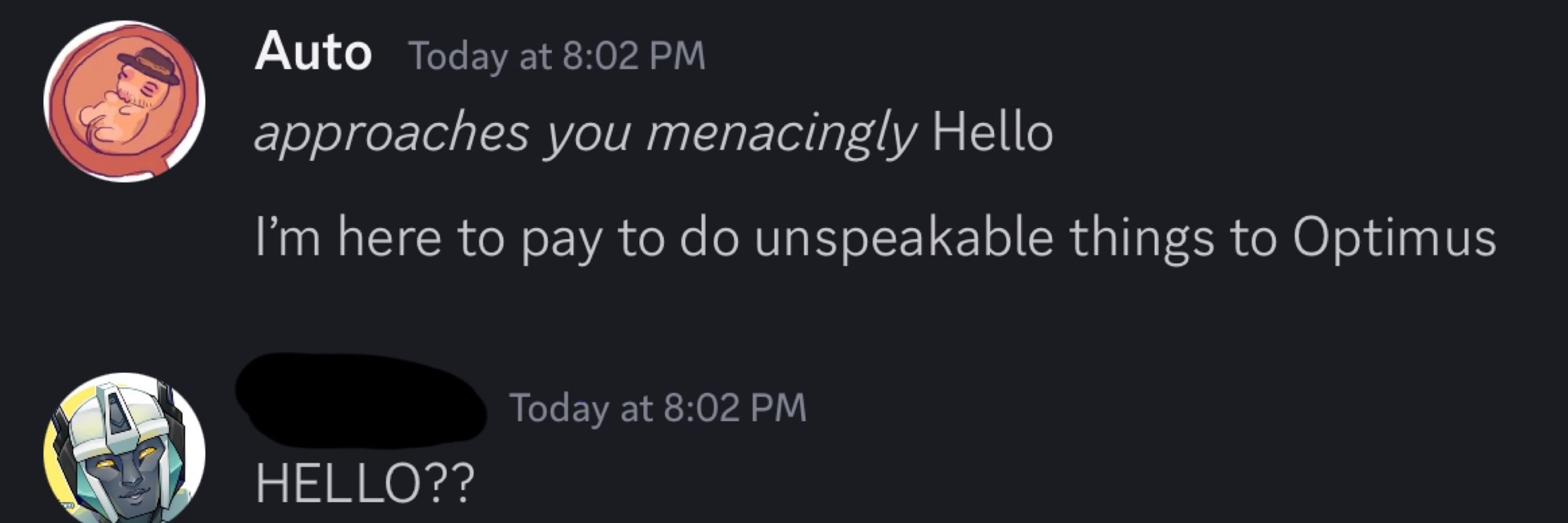Click the timestamp beside the redacted name
This screenshot has height=523, width=1568.
tap(658, 407)
